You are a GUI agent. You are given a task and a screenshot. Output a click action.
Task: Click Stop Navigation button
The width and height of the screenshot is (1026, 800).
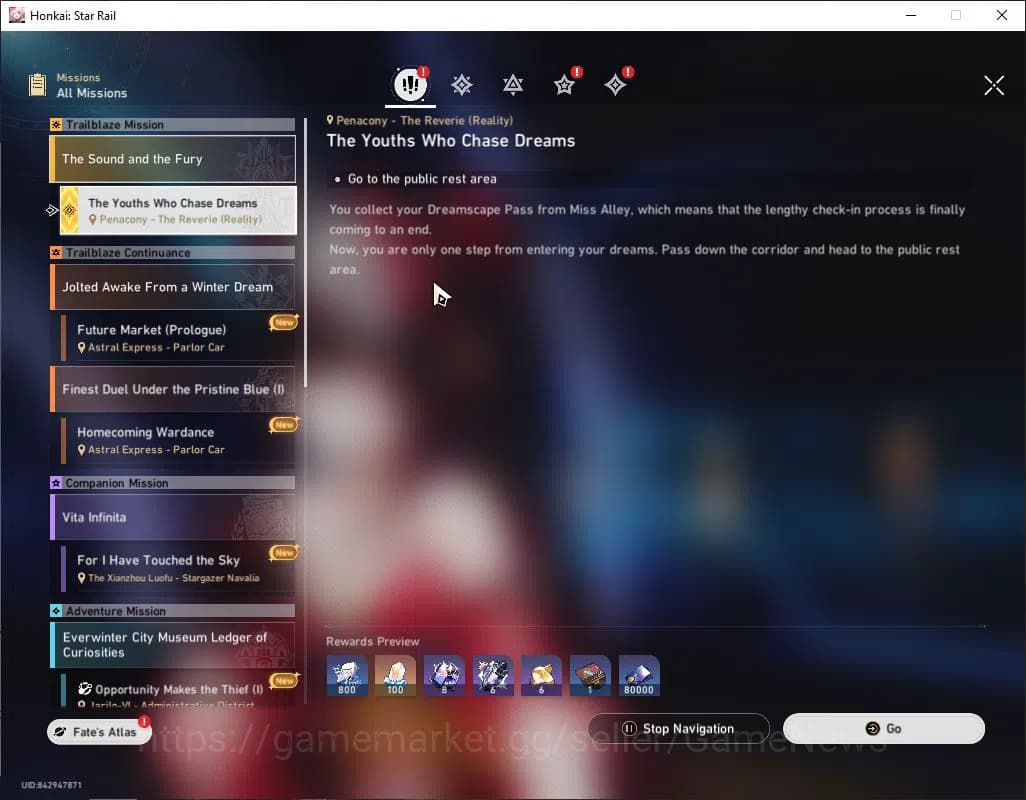pos(679,729)
